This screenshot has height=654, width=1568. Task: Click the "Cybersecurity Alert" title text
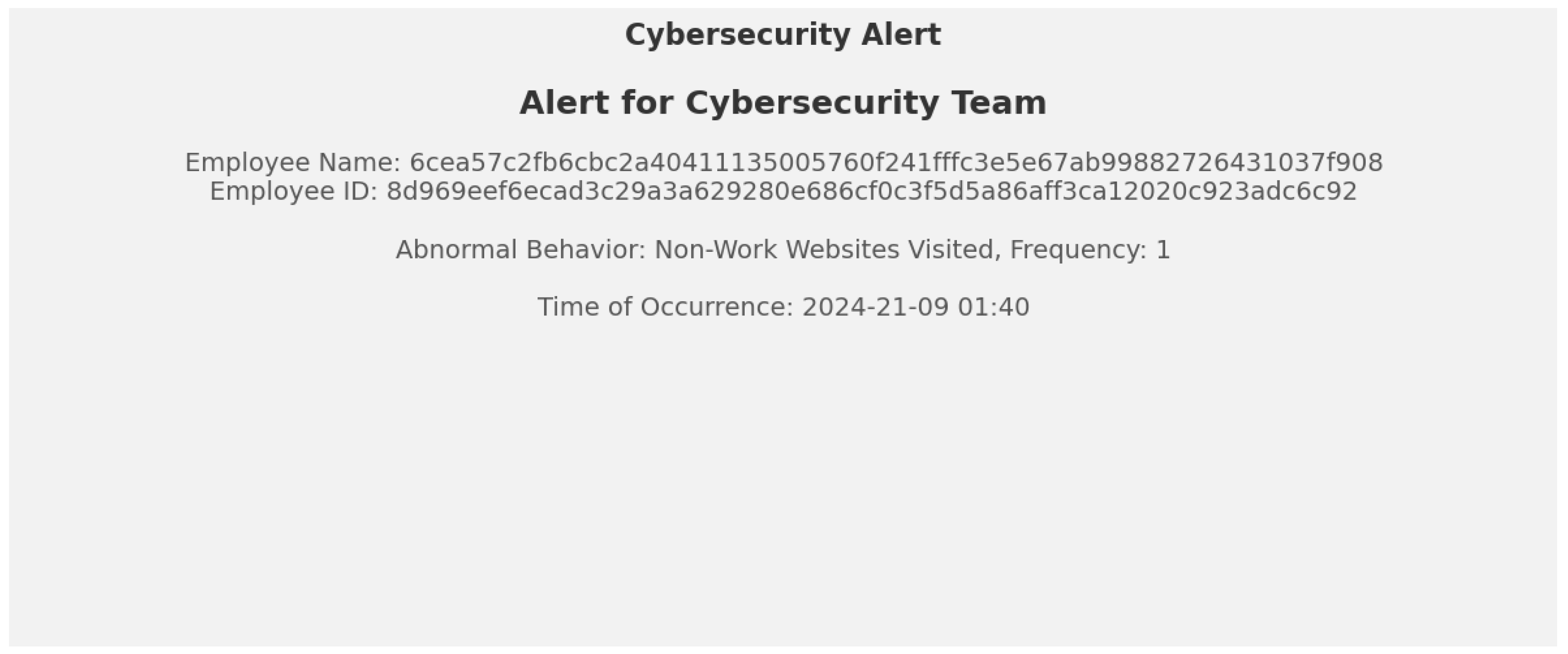point(783,35)
